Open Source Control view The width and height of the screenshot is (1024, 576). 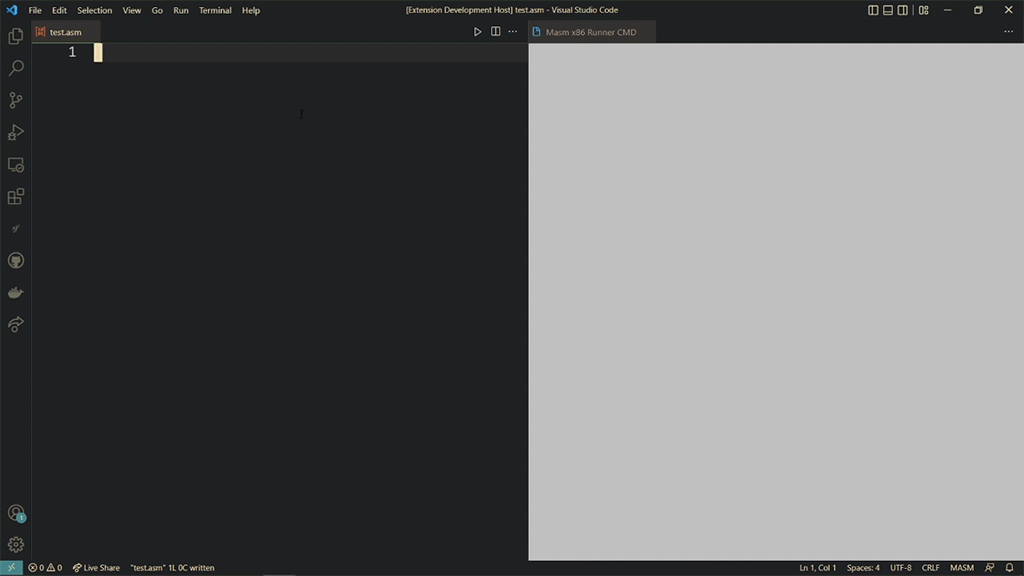[x=15, y=100]
